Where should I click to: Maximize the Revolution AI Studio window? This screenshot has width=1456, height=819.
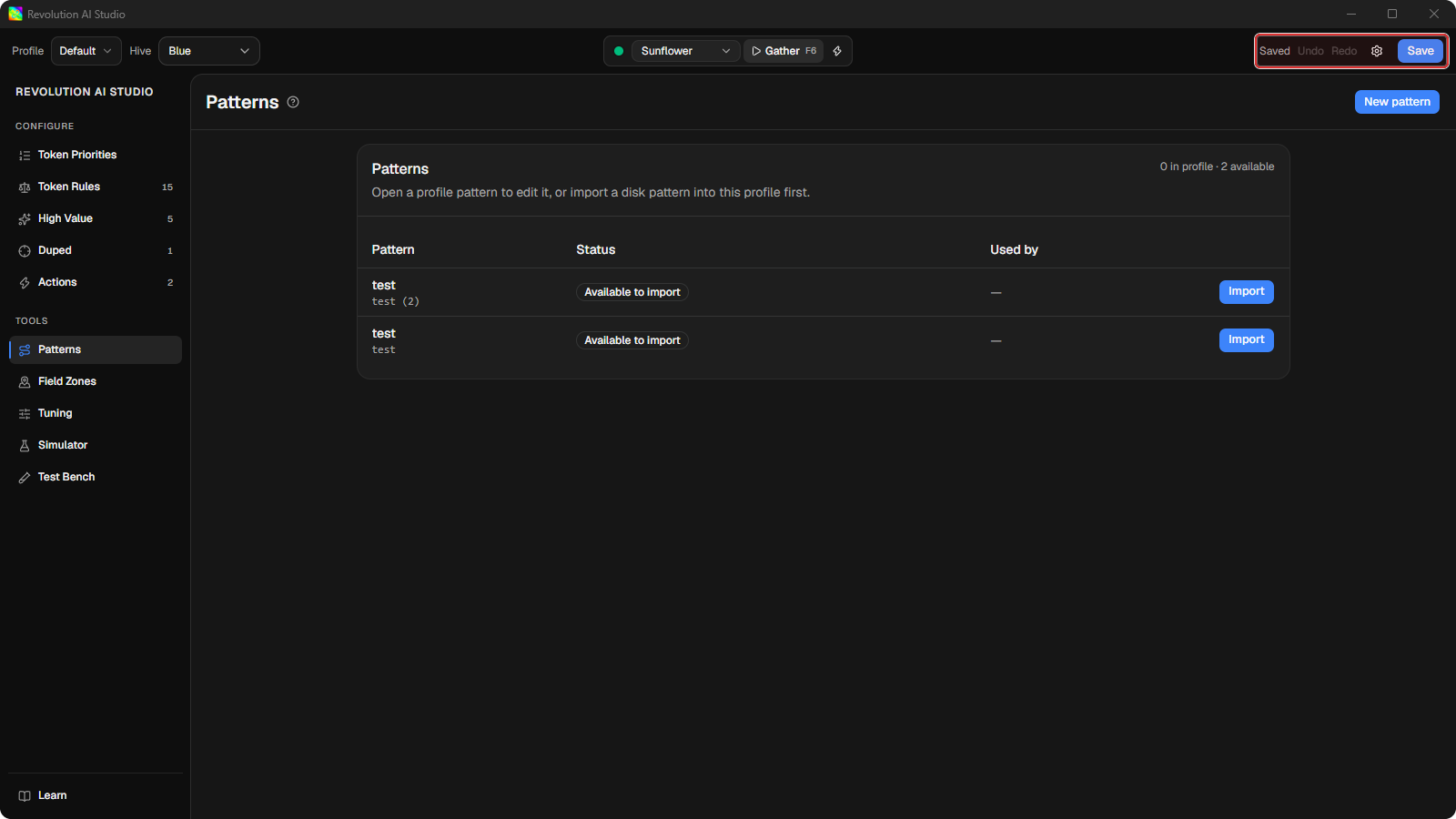coord(1392,14)
